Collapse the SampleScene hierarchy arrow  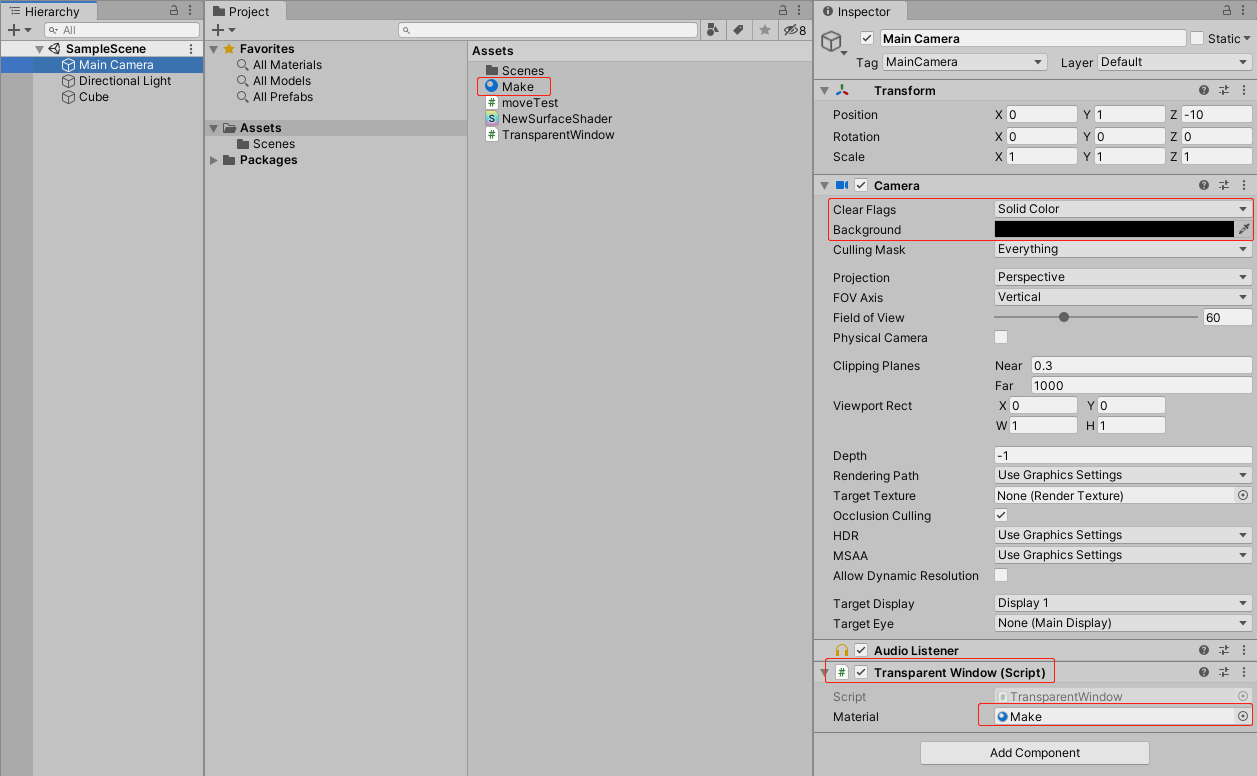pos(39,49)
